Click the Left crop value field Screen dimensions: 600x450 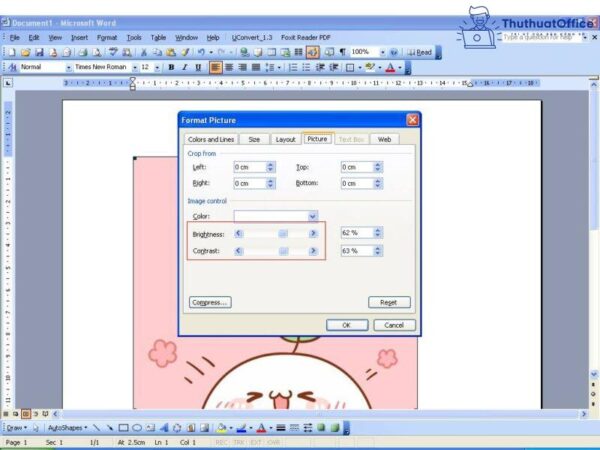[249, 167]
